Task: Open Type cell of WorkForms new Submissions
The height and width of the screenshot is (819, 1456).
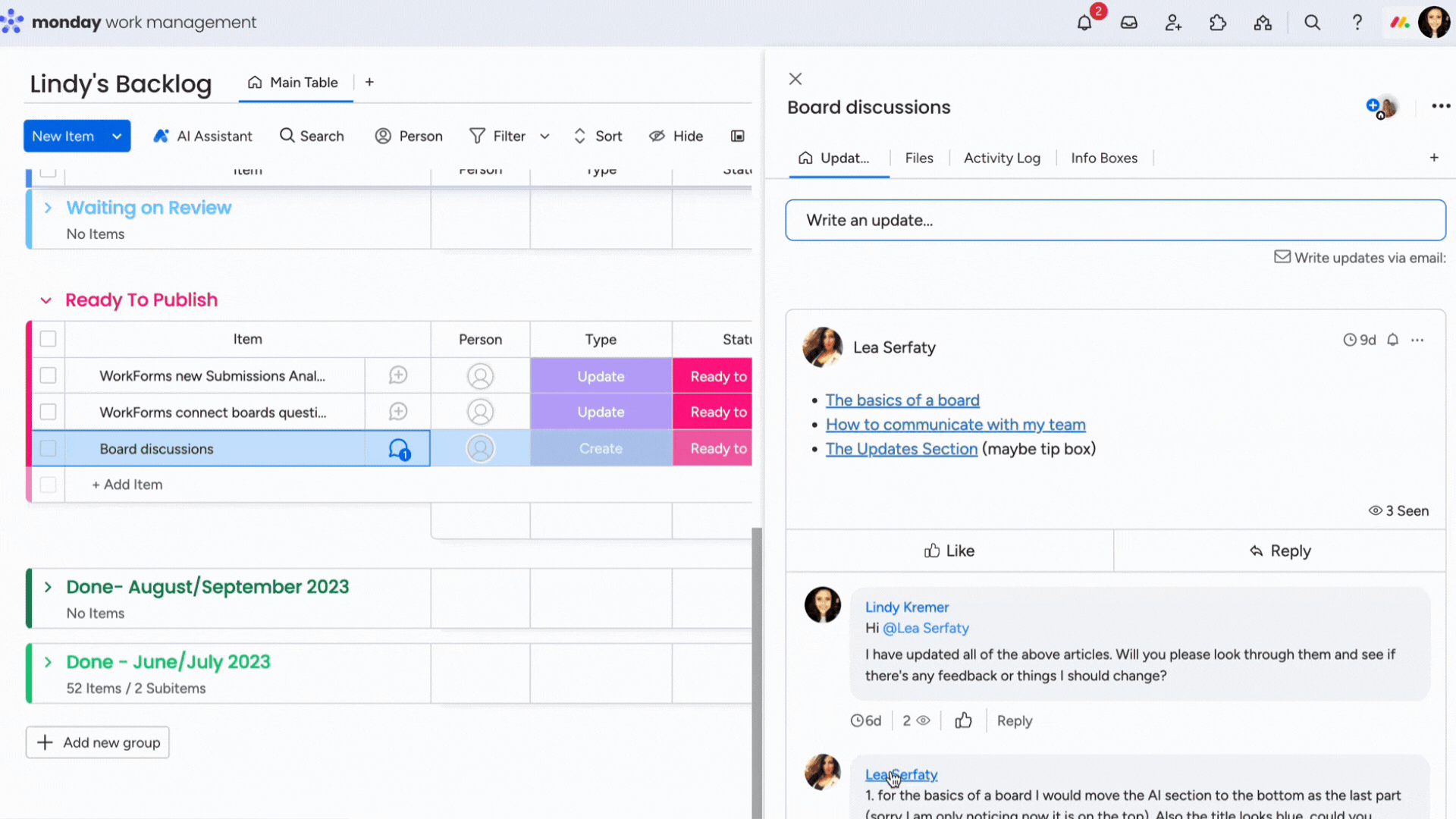Action: [601, 376]
